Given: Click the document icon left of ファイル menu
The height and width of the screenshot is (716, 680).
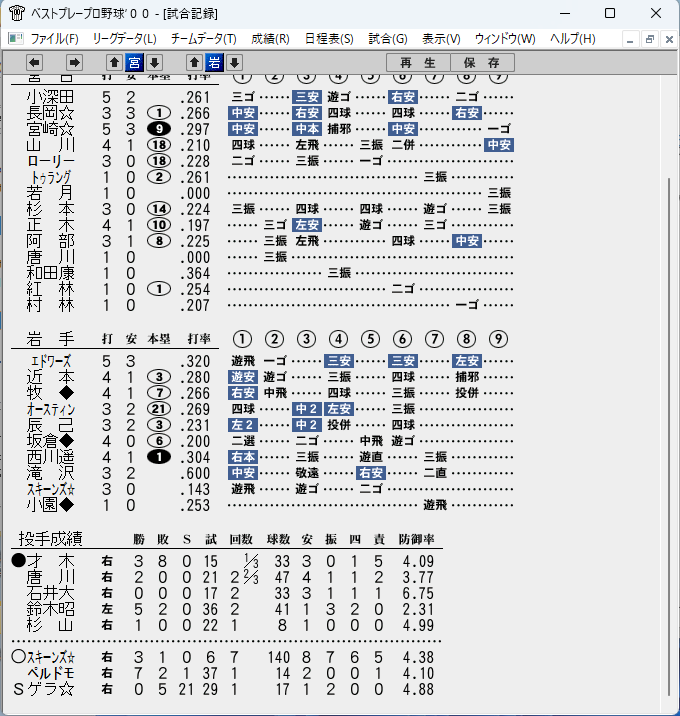Looking at the screenshot, I should click(x=16, y=38).
